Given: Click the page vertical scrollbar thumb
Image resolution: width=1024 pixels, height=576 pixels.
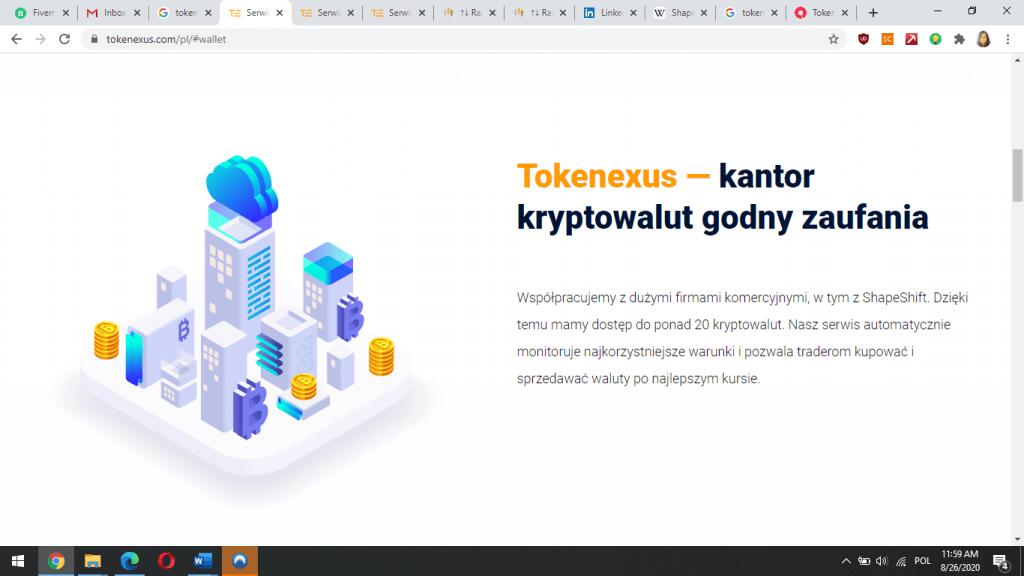Looking at the screenshot, I should pyautogui.click(x=1017, y=175).
